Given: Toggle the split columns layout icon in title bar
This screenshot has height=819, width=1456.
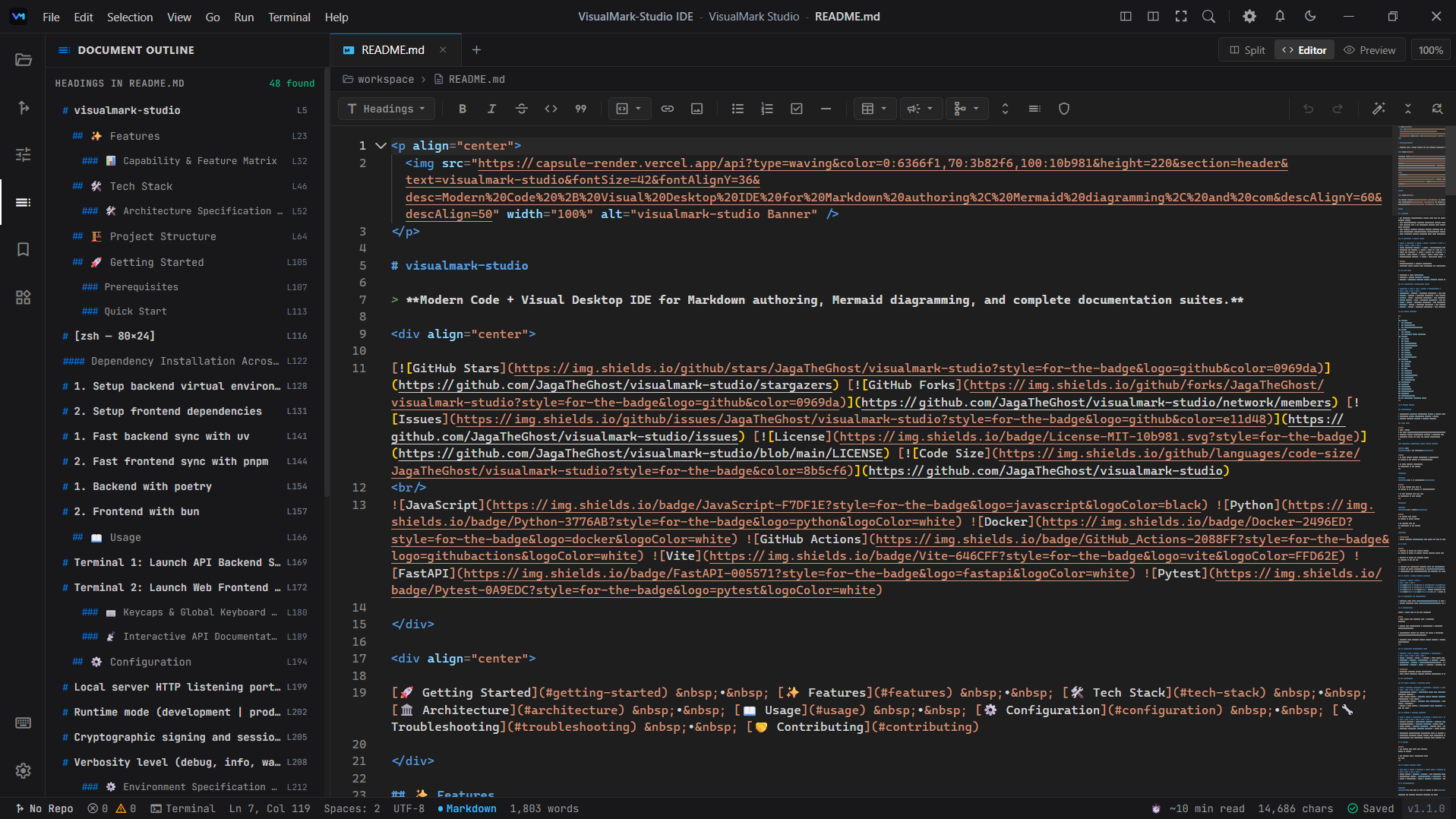Looking at the screenshot, I should [x=1153, y=16].
